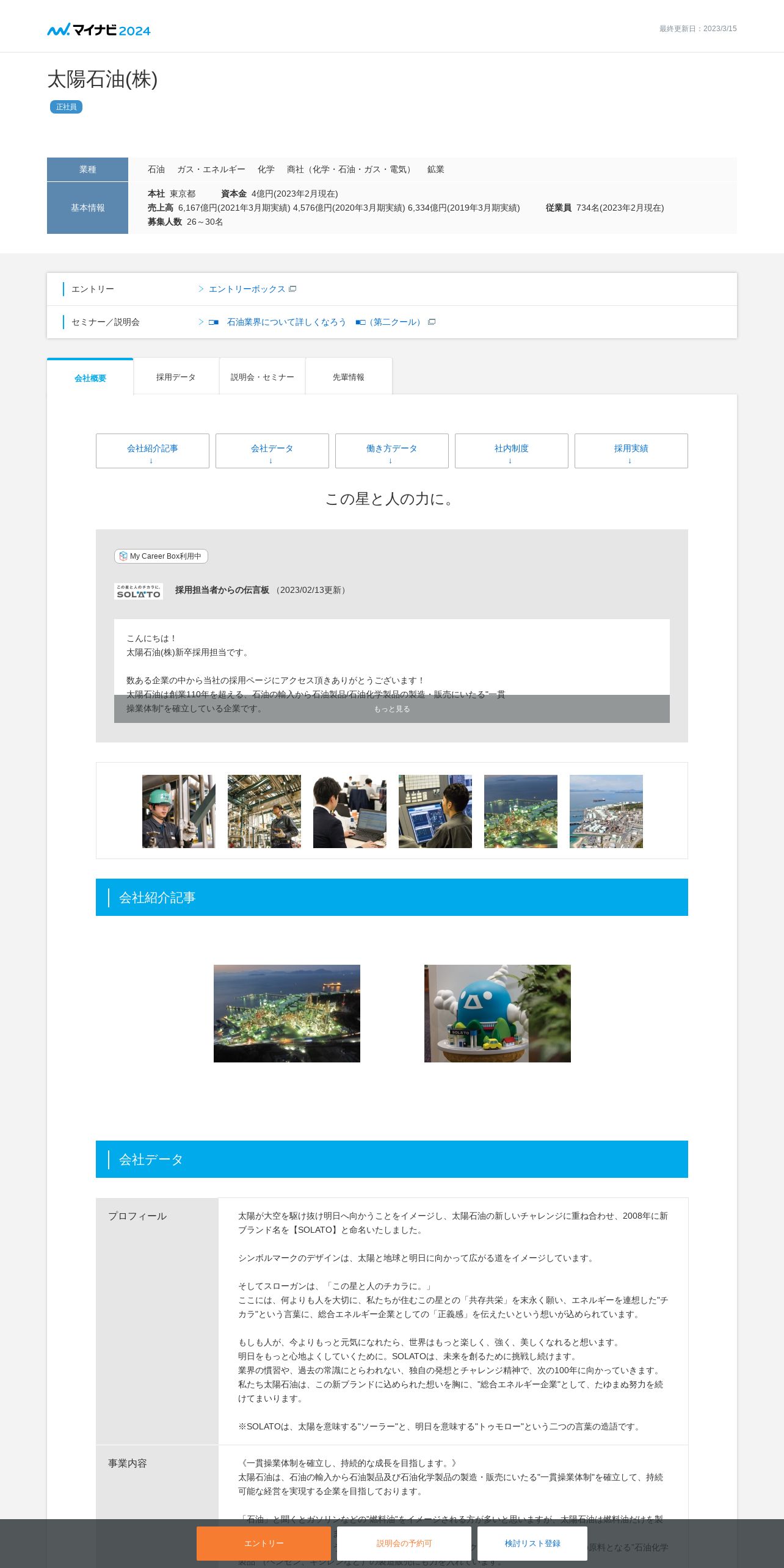Image resolution: width=784 pixels, height=1568 pixels.
Task: Click the 正社員 badge
Action: [x=66, y=107]
